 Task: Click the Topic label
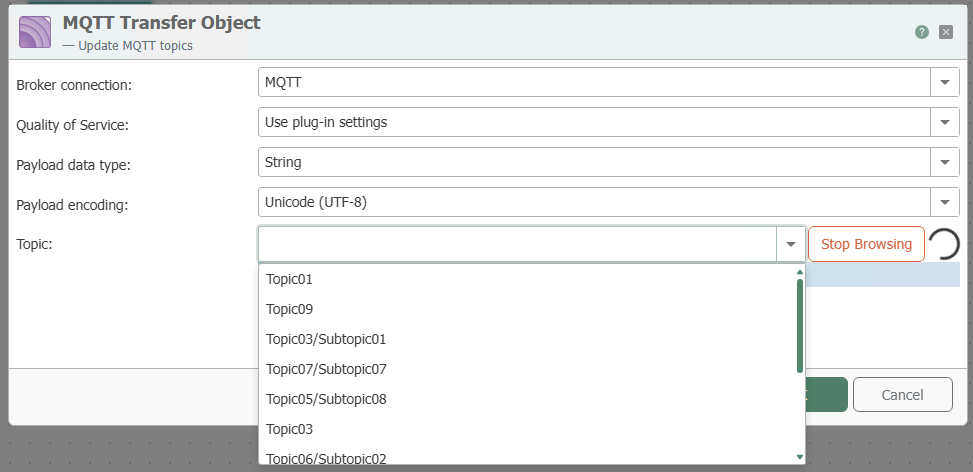click(x=34, y=244)
